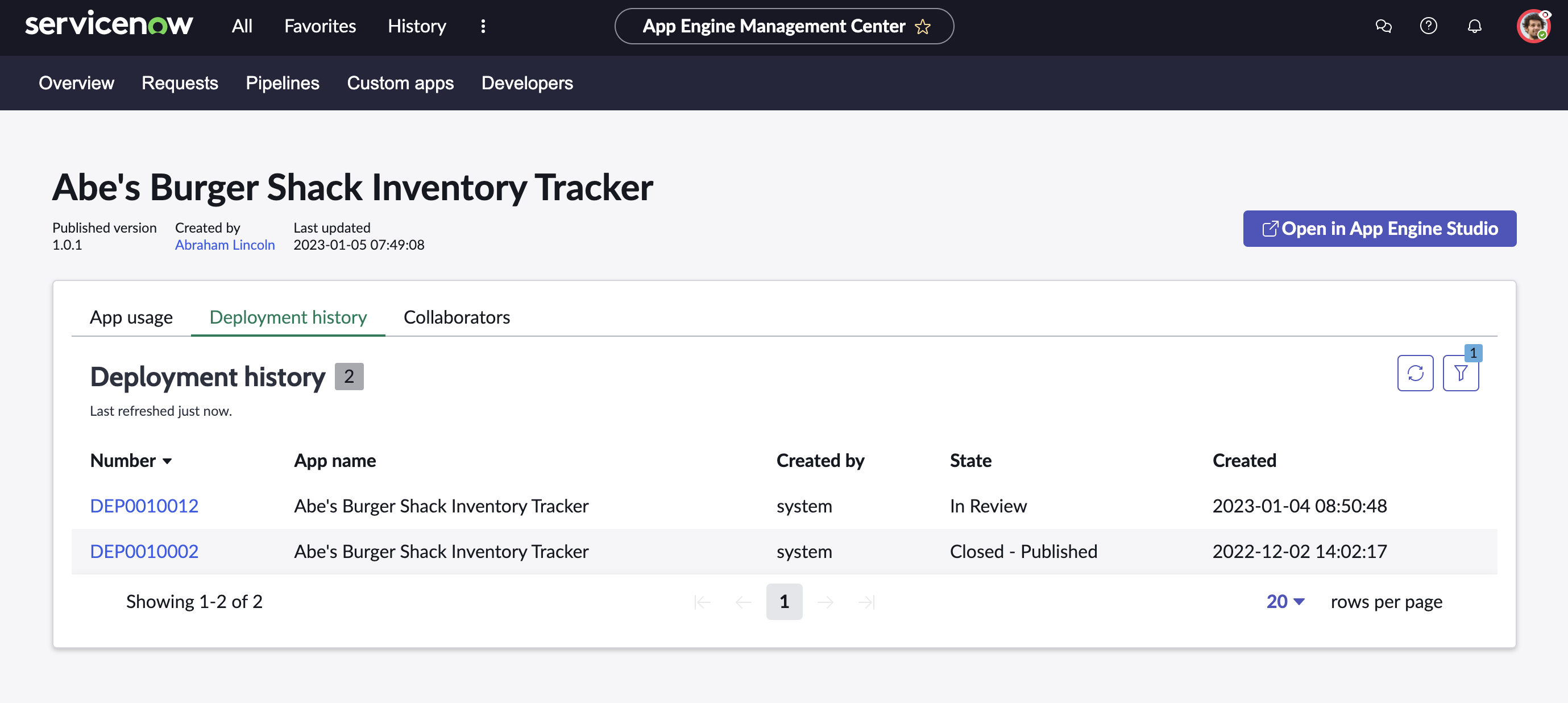This screenshot has width=1568, height=703.
Task: Select the Deployment history tab
Action: click(288, 317)
